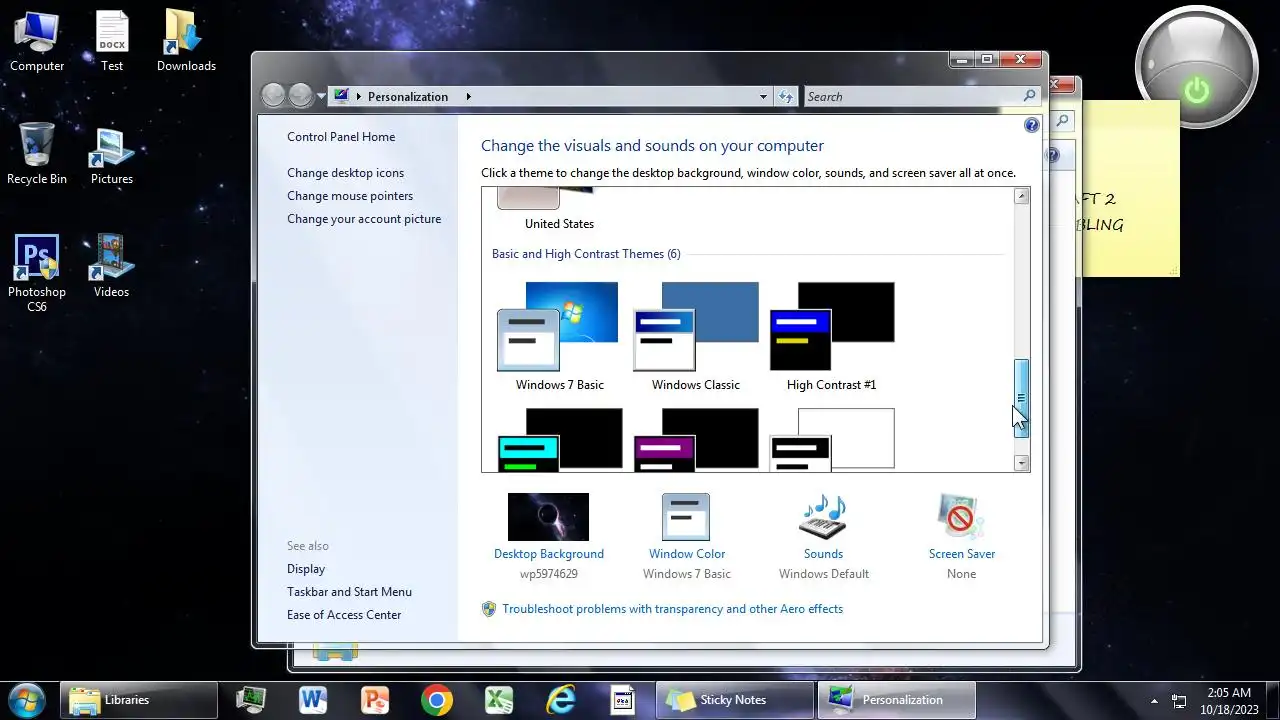Select the Windows Classic theme

(696, 336)
